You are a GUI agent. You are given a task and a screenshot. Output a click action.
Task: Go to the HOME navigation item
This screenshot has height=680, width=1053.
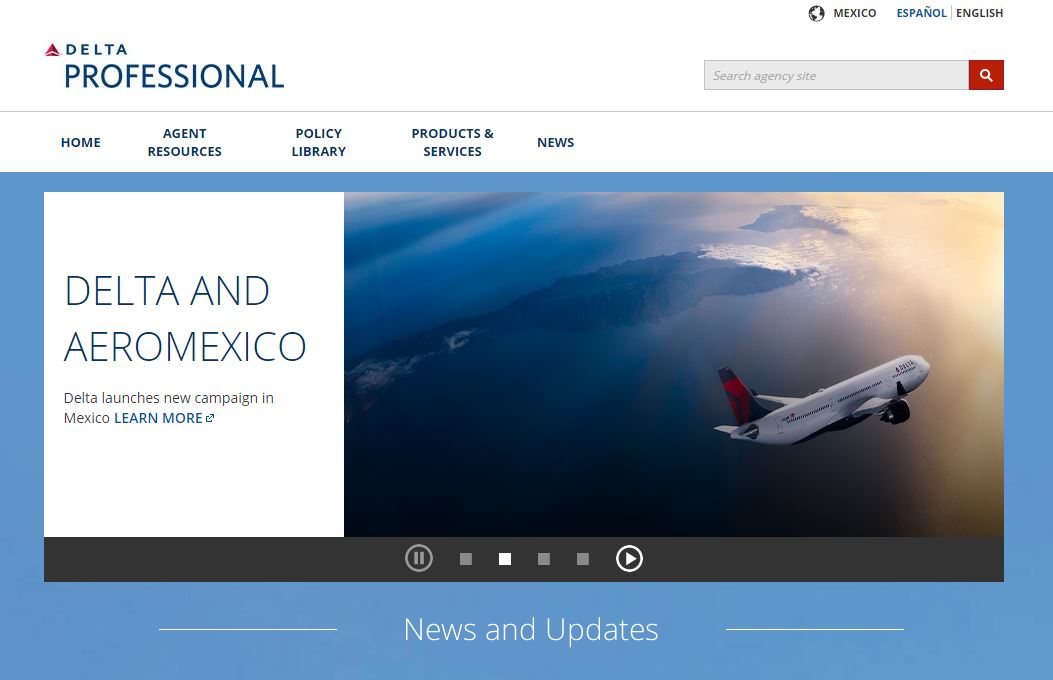pyautogui.click(x=80, y=142)
